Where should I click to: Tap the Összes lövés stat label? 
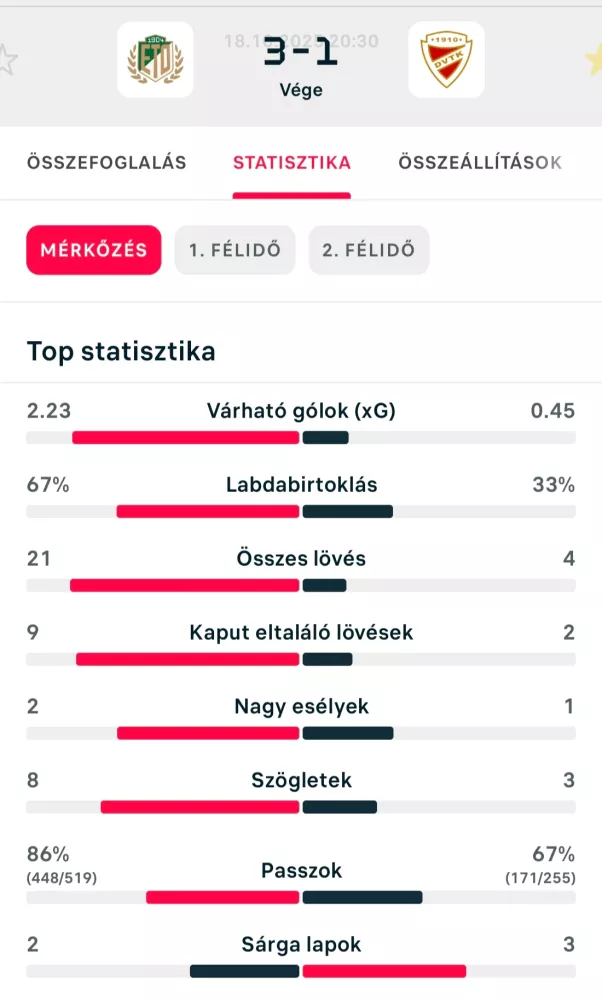tap(301, 559)
